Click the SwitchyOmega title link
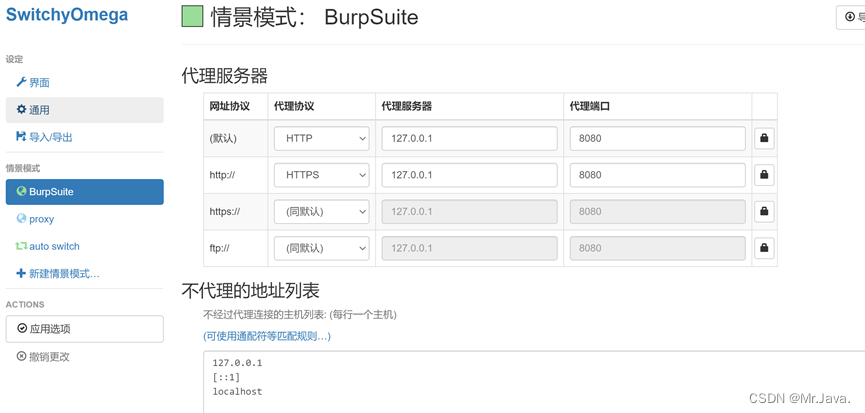Viewport: 865px width, 413px height. tap(67, 15)
